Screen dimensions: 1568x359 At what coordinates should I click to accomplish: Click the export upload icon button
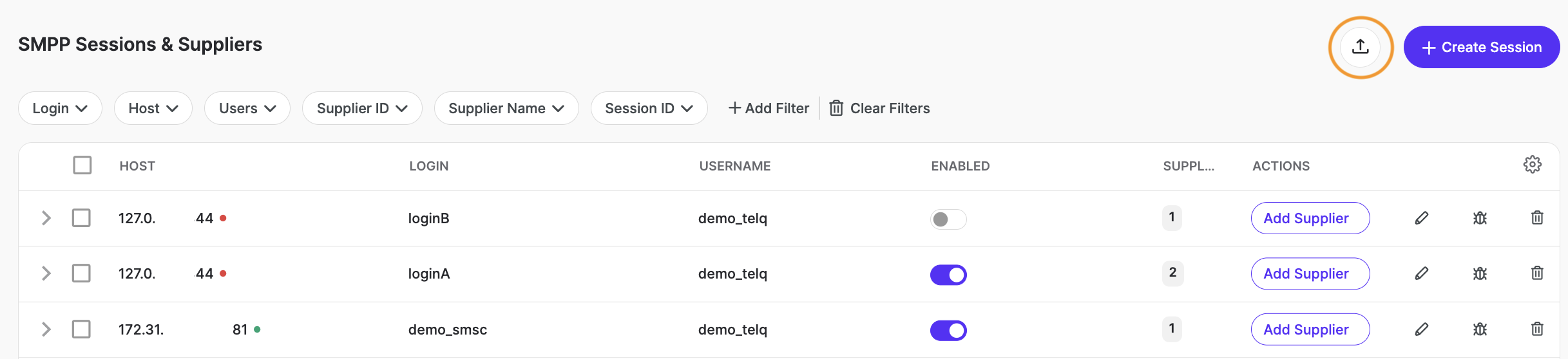[1361, 47]
